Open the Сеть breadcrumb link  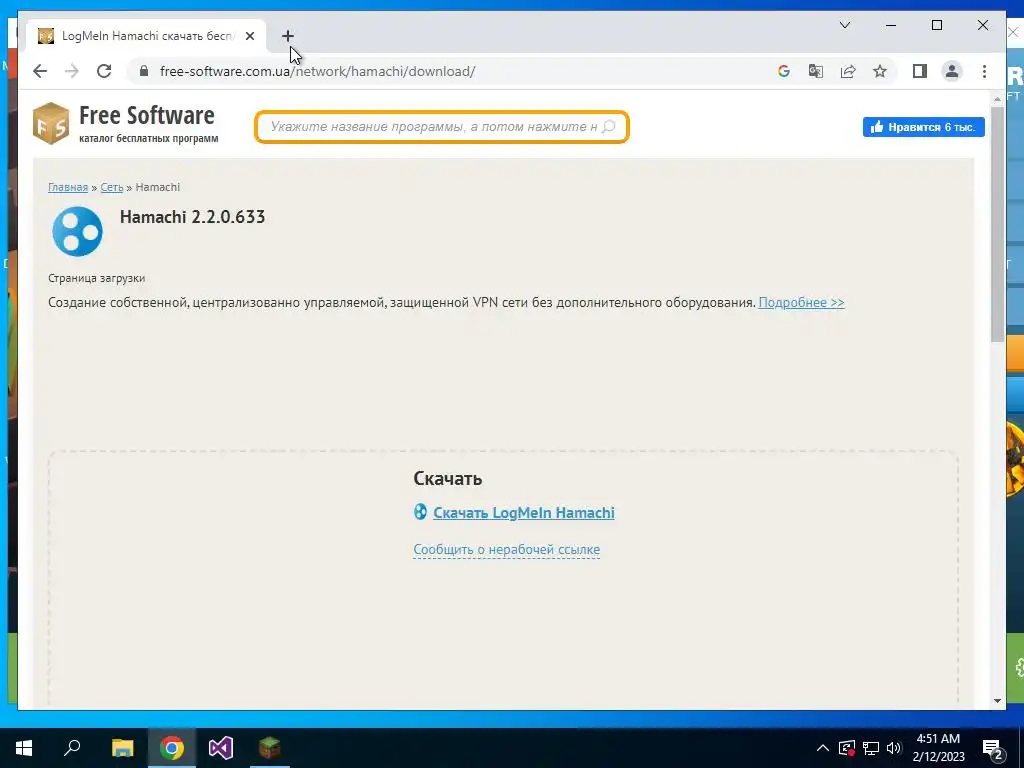(x=112, y=187)
